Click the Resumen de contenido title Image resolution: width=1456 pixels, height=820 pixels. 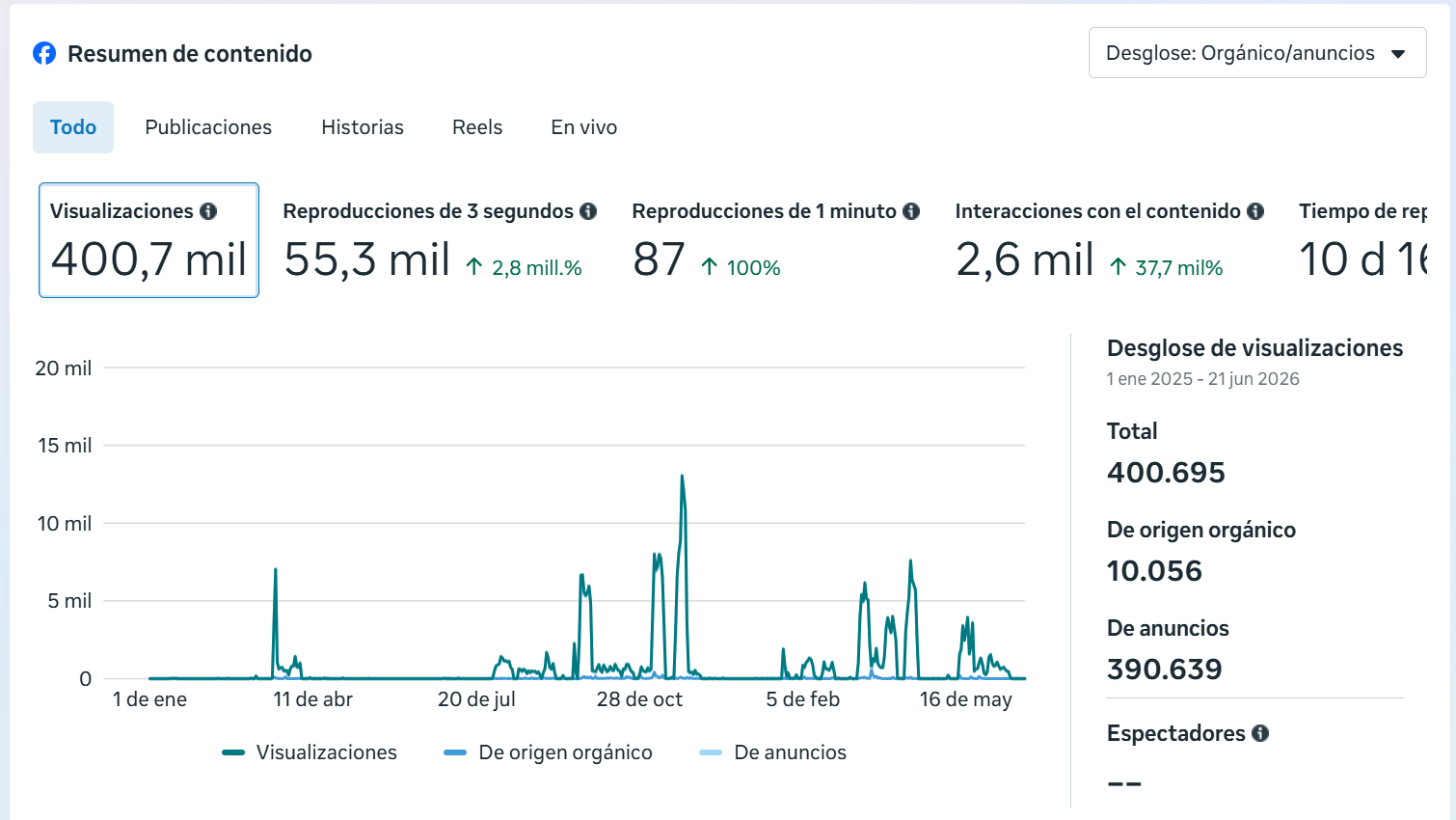(190, 54)
